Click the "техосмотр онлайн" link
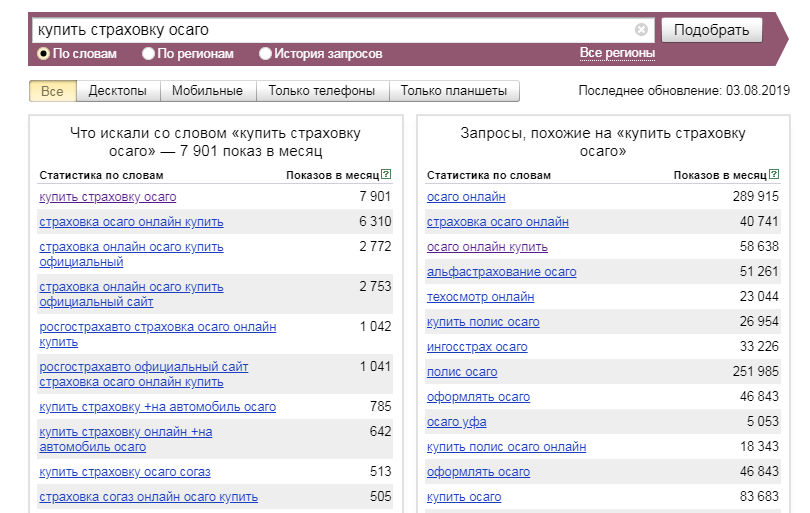The width and height of the screenshot is (810, 513). coord(480,297)
